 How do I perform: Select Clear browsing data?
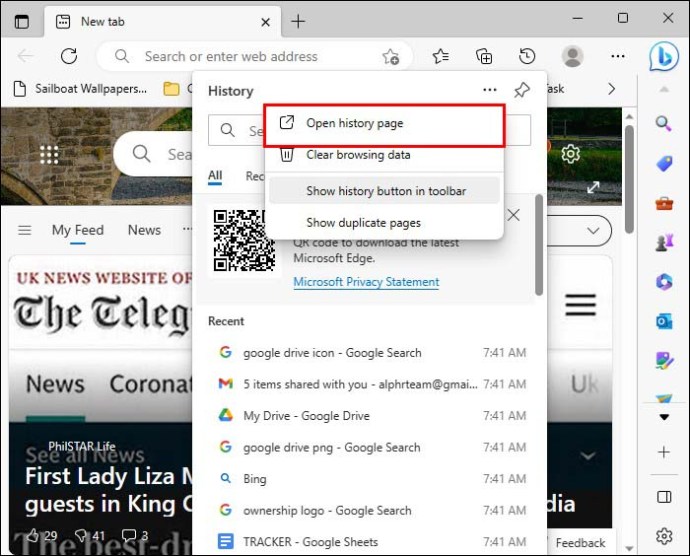(x=384, y=155)
